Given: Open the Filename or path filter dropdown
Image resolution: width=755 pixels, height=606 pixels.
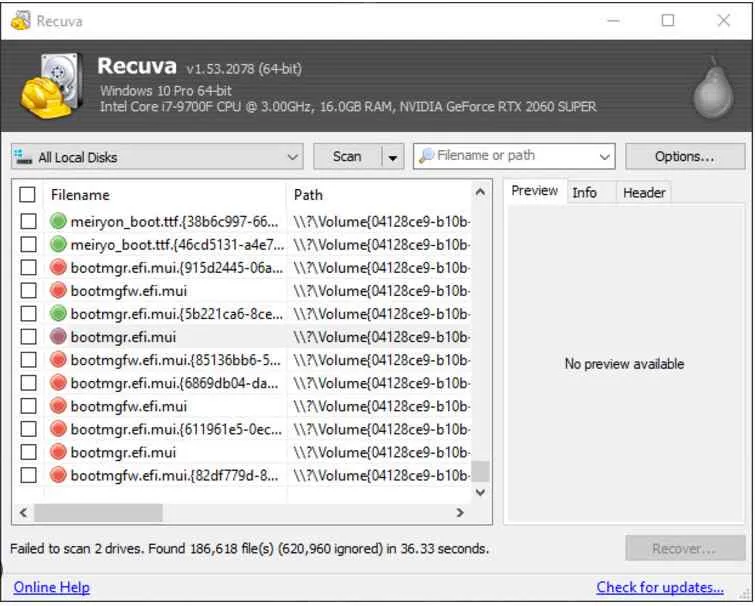Looking at the screenshot, I should coord(604,157).
